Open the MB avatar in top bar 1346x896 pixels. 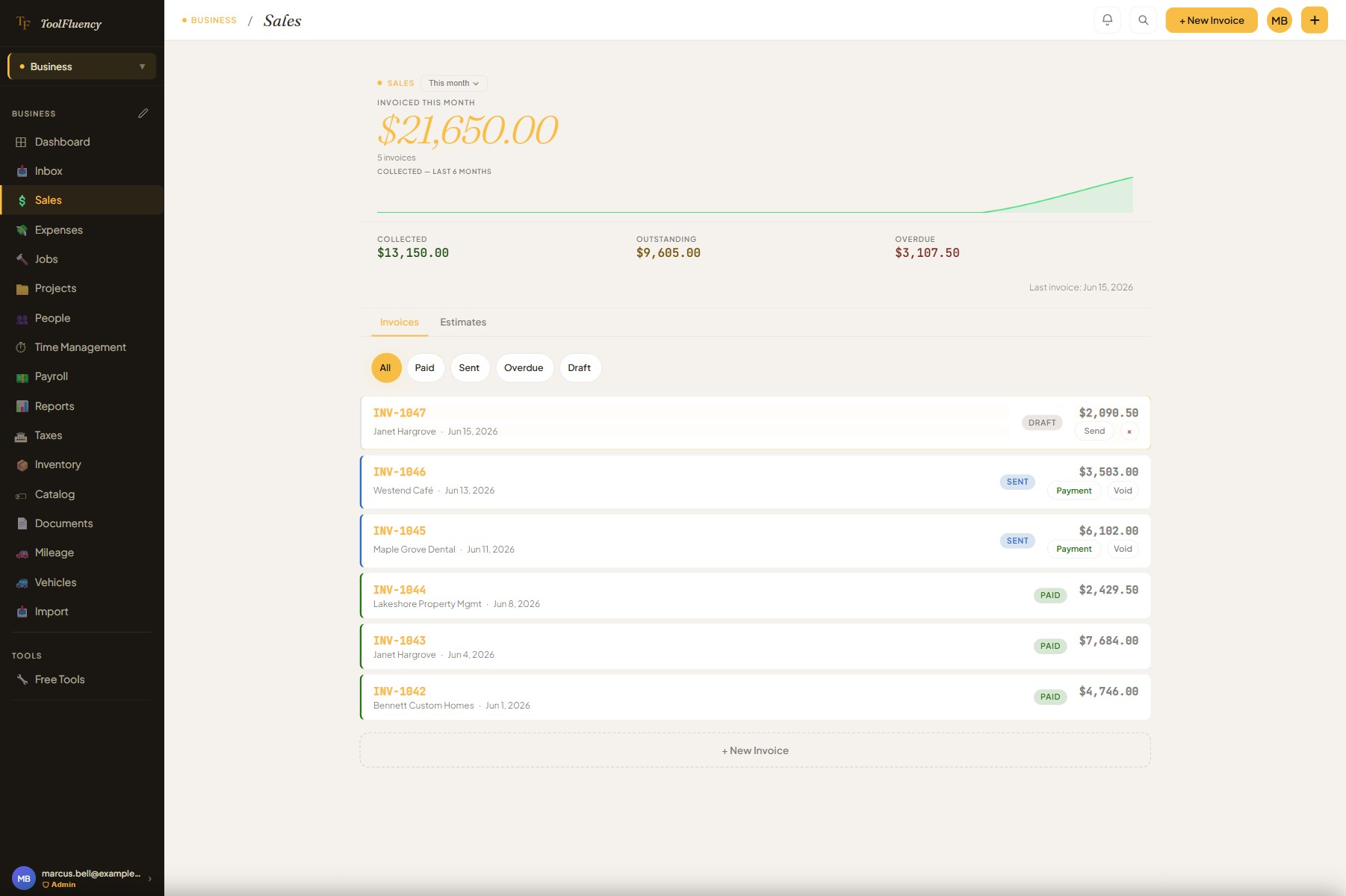(1279, 20)
